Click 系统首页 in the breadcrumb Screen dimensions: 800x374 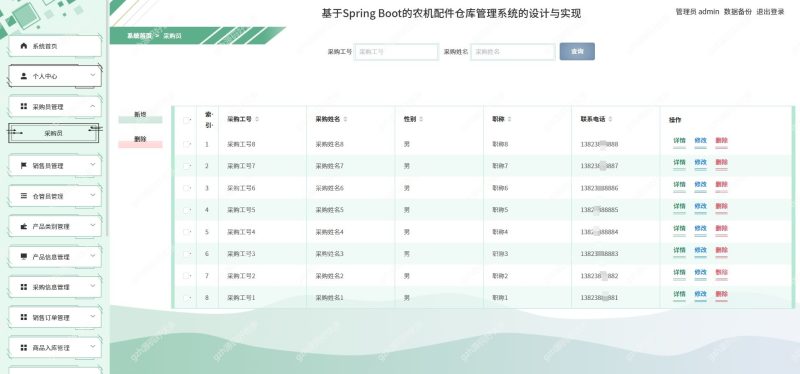coord(139,36)
